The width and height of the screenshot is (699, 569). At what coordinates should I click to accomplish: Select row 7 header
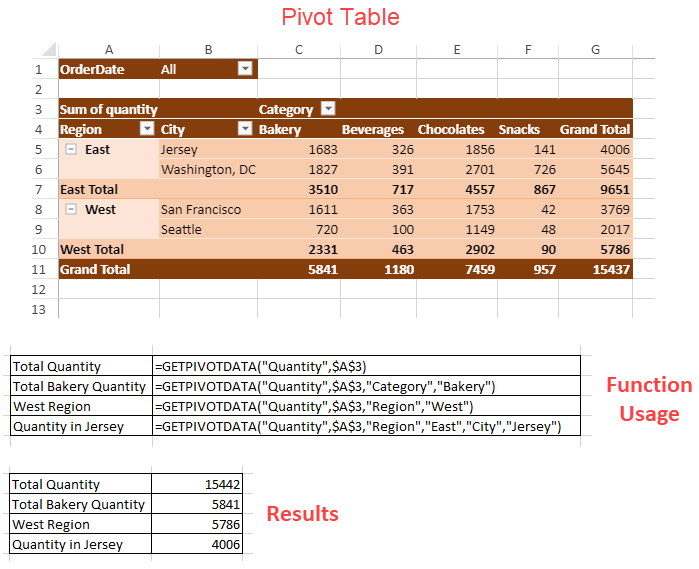click(x=39, y=190)
